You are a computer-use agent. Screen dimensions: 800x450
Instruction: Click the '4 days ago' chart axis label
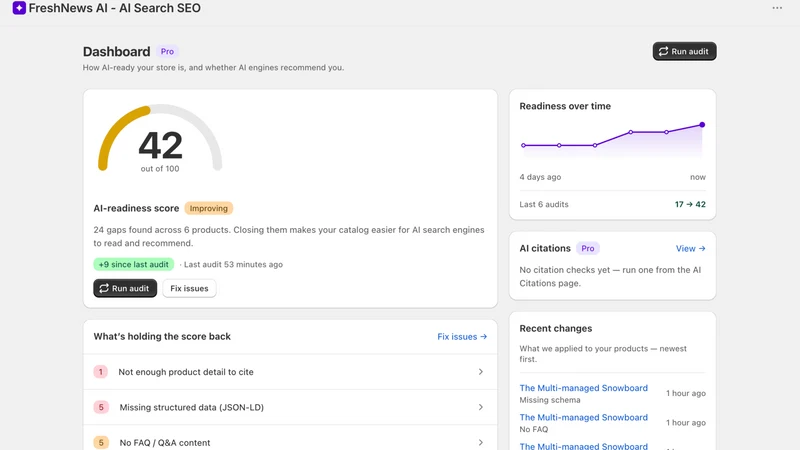[540, 177]
